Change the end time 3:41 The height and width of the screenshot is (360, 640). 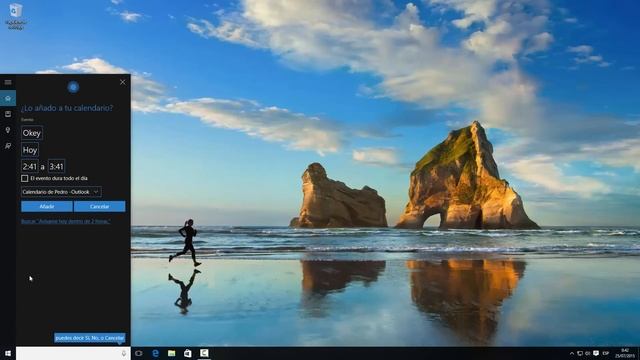coord(56,166)
